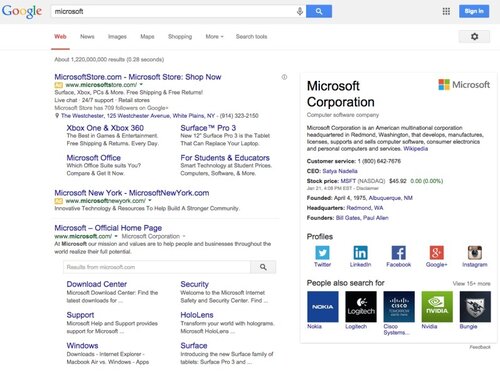Open the Satya Nadella CEO link
The width and height of the screenshot is (500, 376).
point(340,171)
